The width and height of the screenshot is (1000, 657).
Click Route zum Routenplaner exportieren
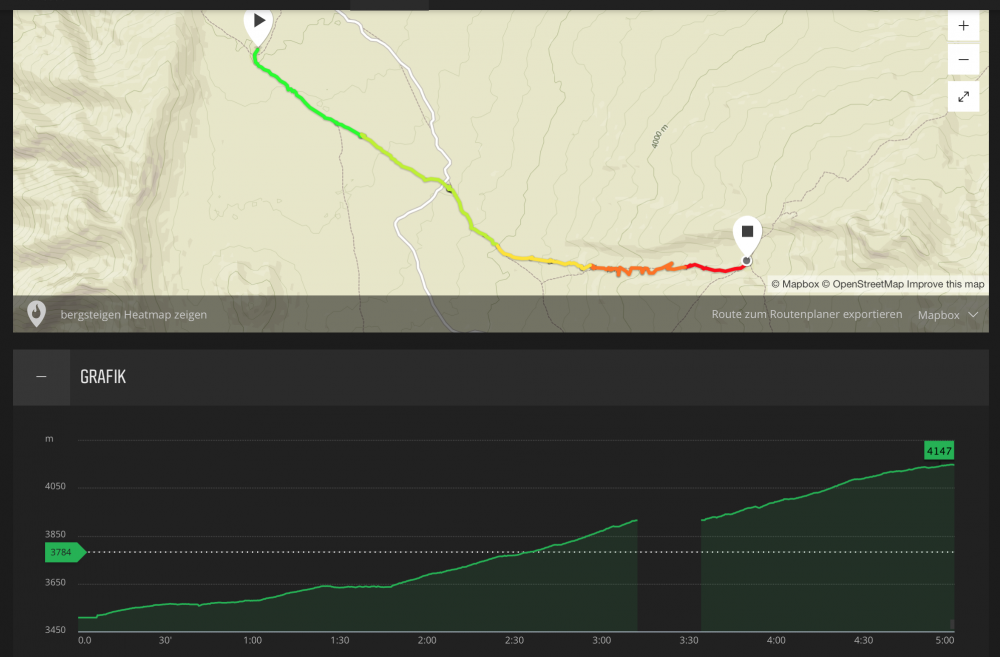tap(806, 314)
